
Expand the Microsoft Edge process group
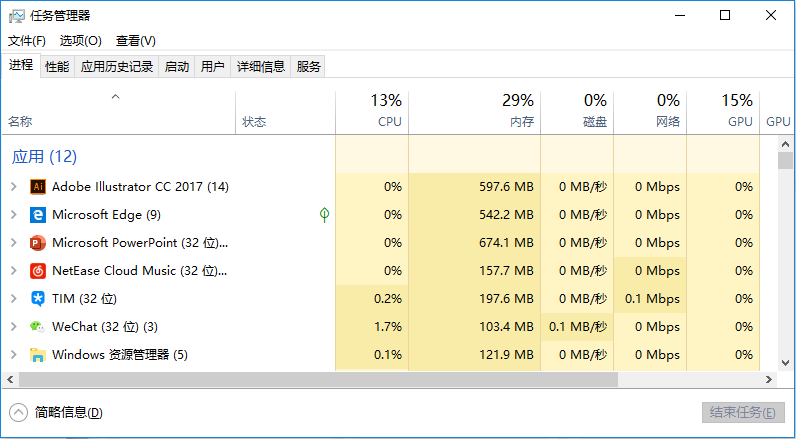(14, 215)
